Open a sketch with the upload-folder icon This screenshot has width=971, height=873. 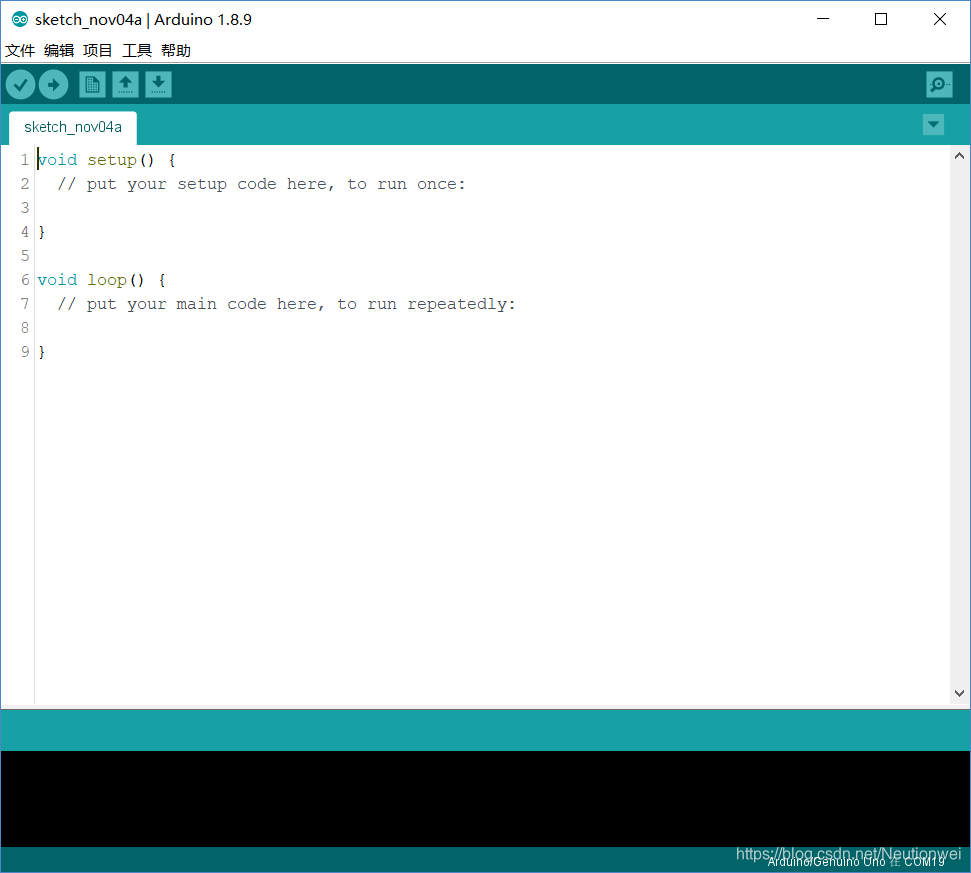point(124,84)
